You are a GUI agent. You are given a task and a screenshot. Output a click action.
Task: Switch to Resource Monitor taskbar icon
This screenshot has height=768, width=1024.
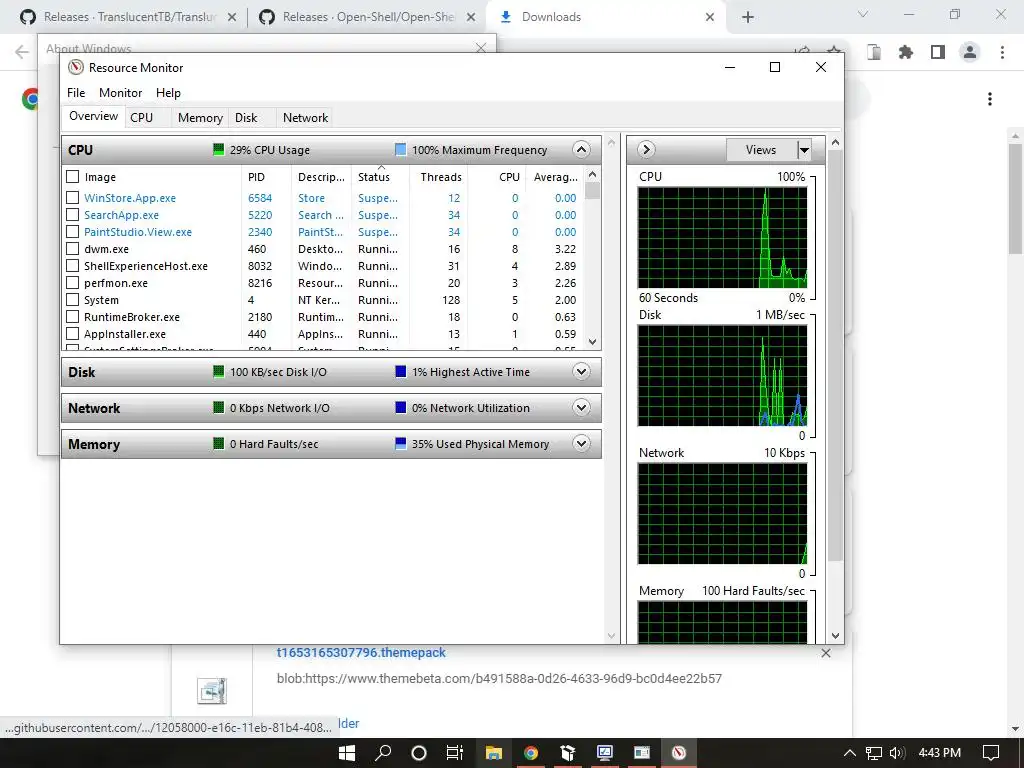click(679, 752)
